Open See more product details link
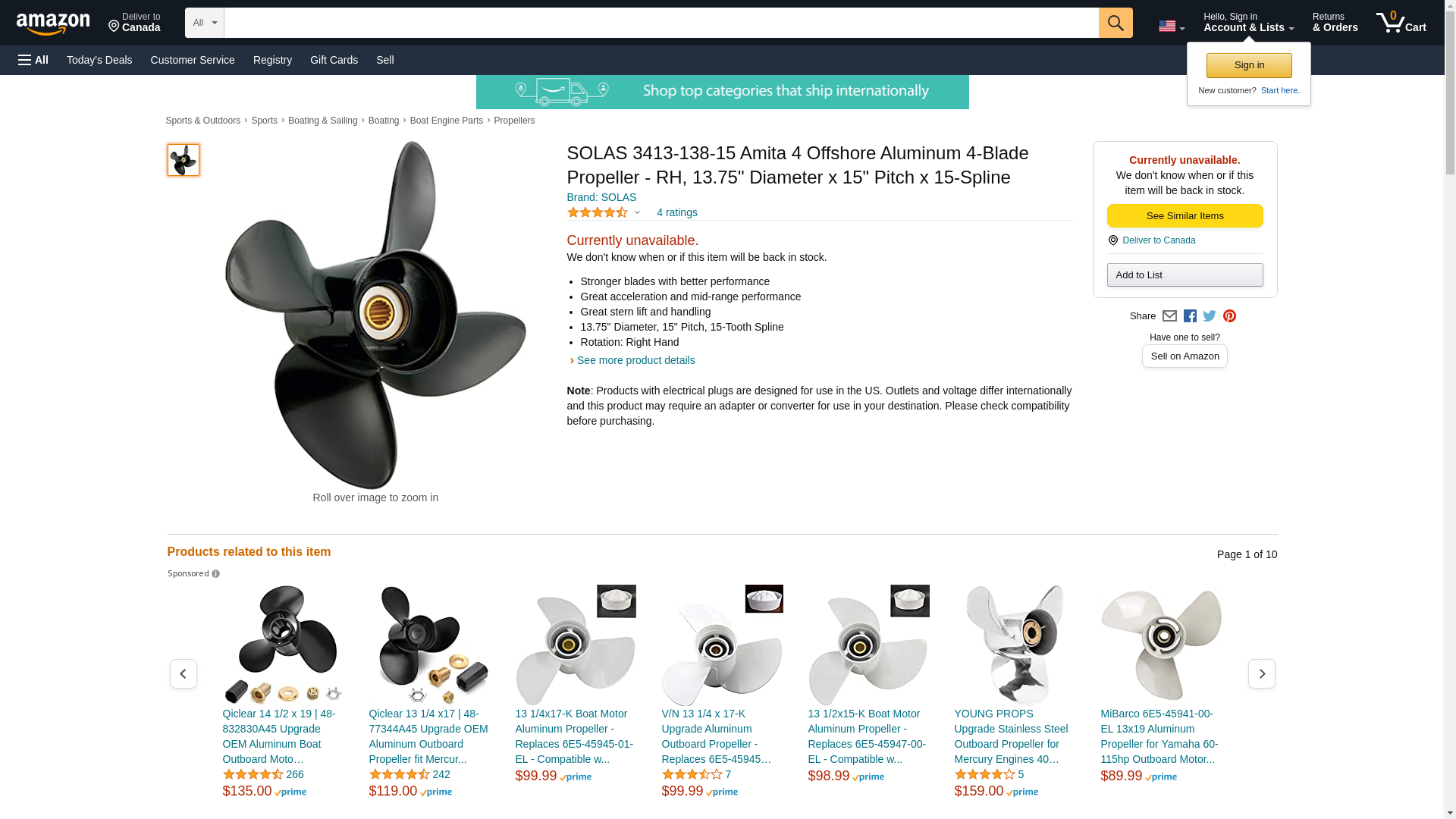Viewport: 1456px width, 819px height. [x=635, y=360]
